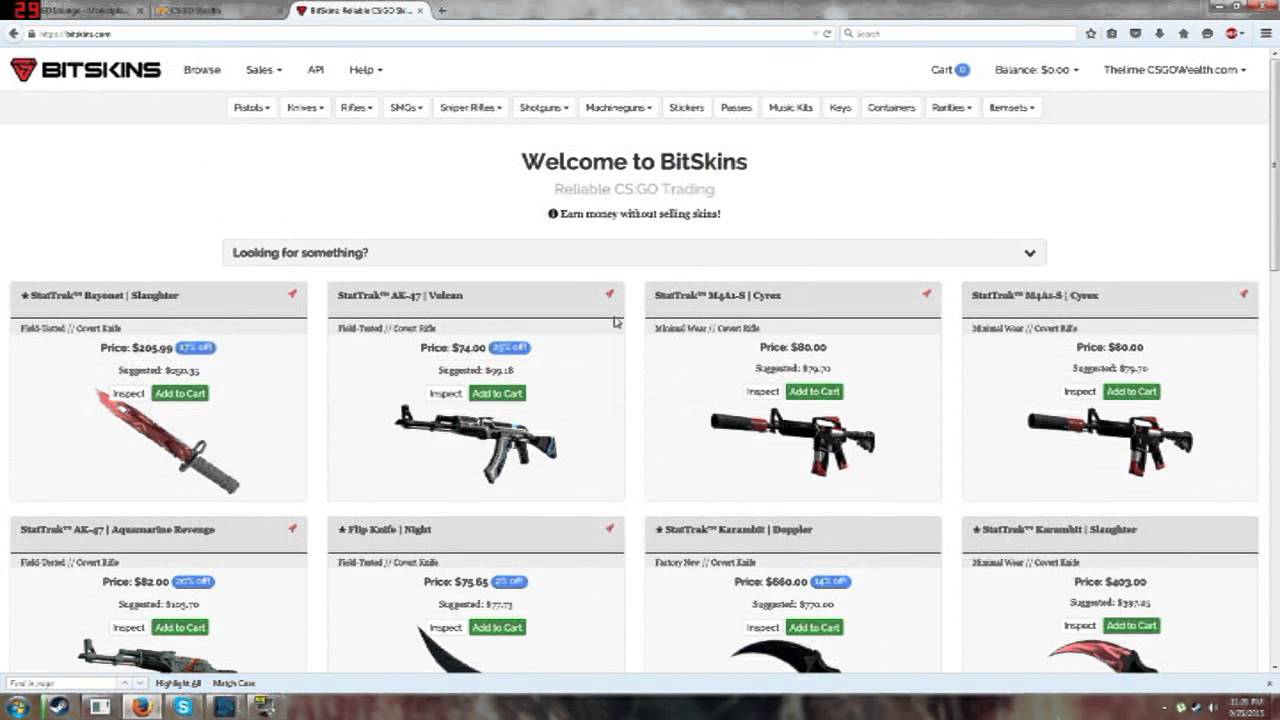The width and height of the screenshot is (1280, 720).
Task: Open the Cart link
Action: [x=941, y=70]
